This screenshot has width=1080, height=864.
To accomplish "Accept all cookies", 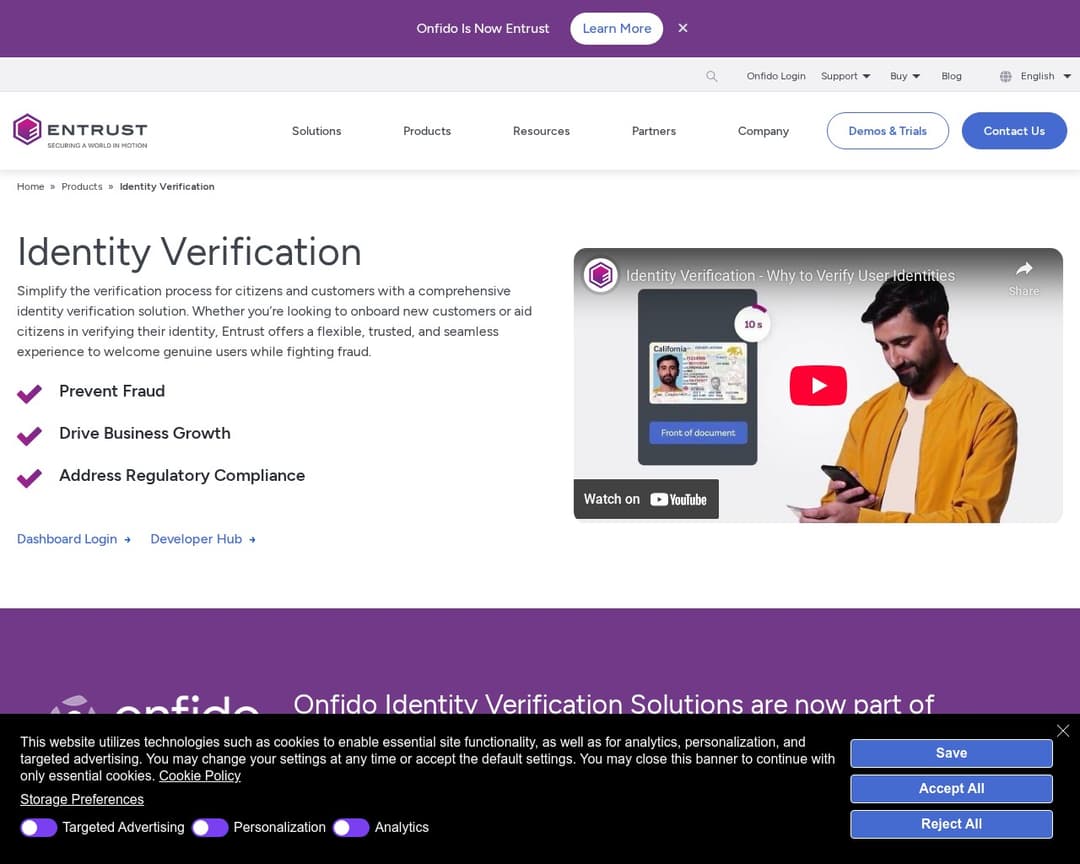I will click(x=951, y=788).
